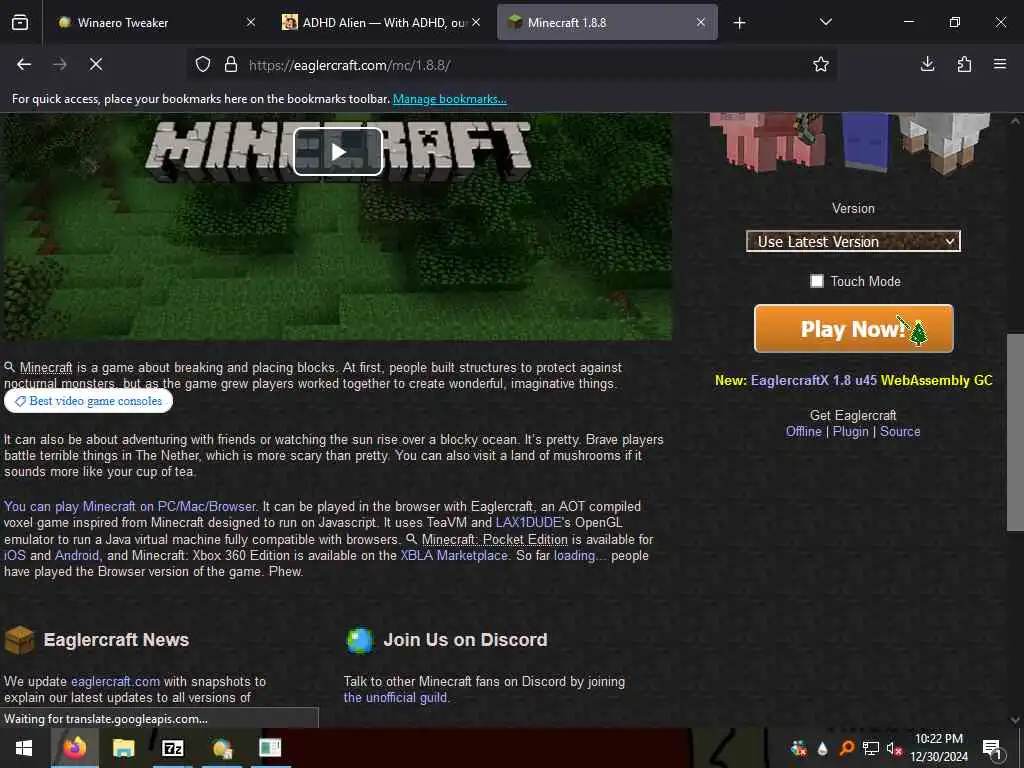Go back to previous page
Screen dimensions: 1024x768
tap(24, 64)
